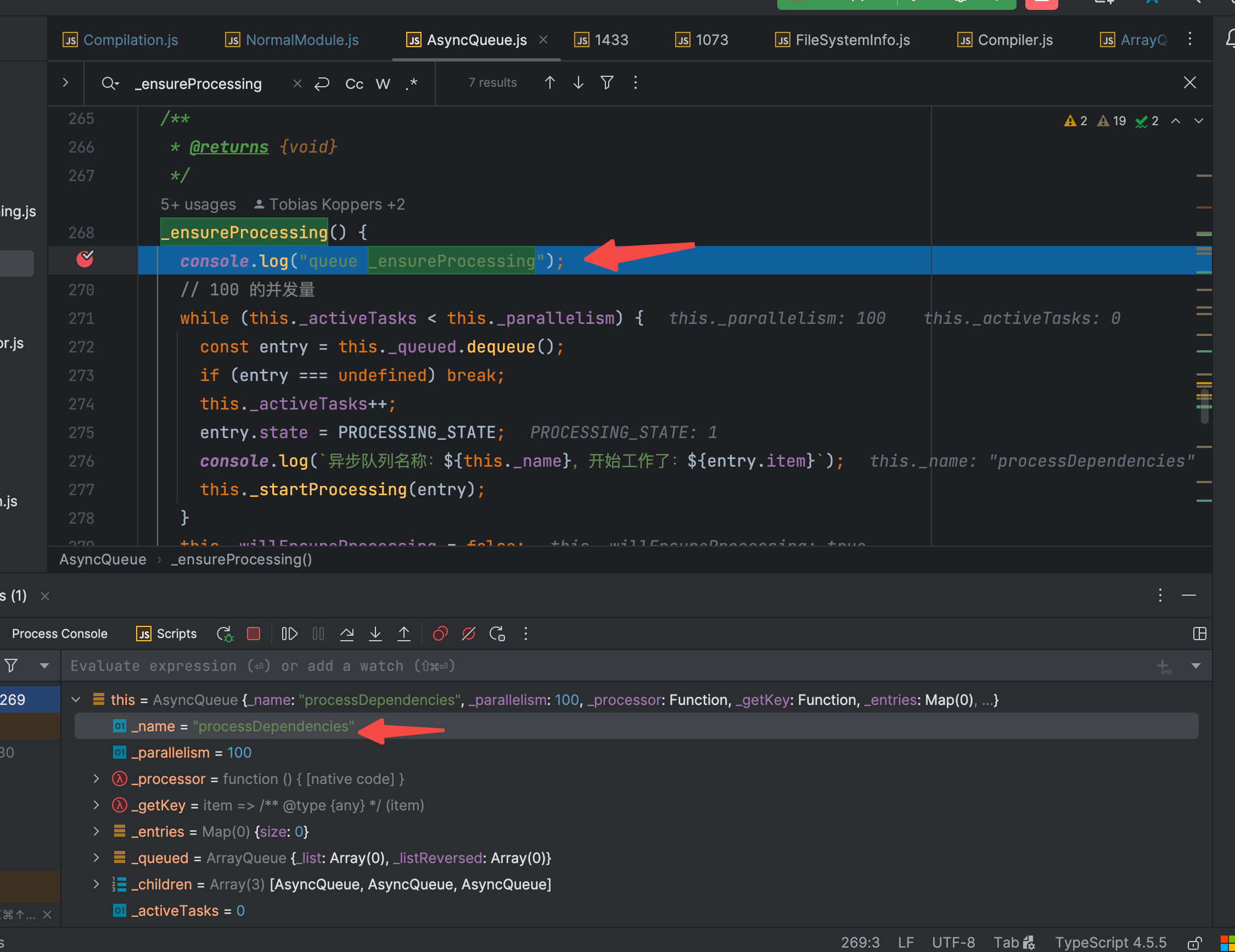Go to next search occurrence
Screen dimensions: 1235x952
[x=578, y=83]
